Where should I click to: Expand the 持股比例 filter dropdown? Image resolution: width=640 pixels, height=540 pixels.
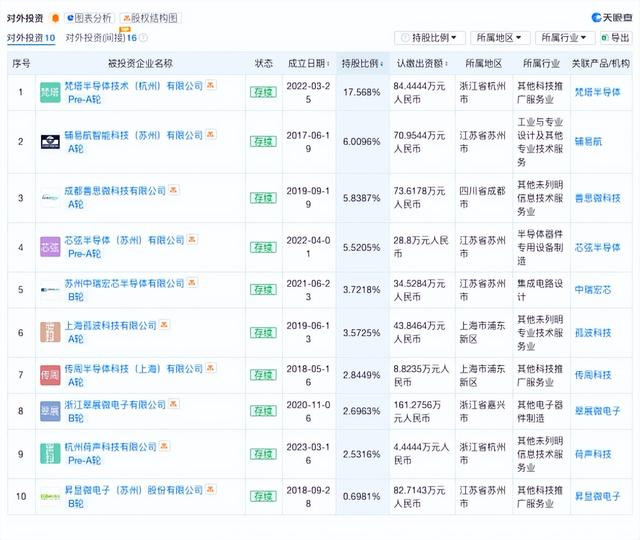coord(429,38)
